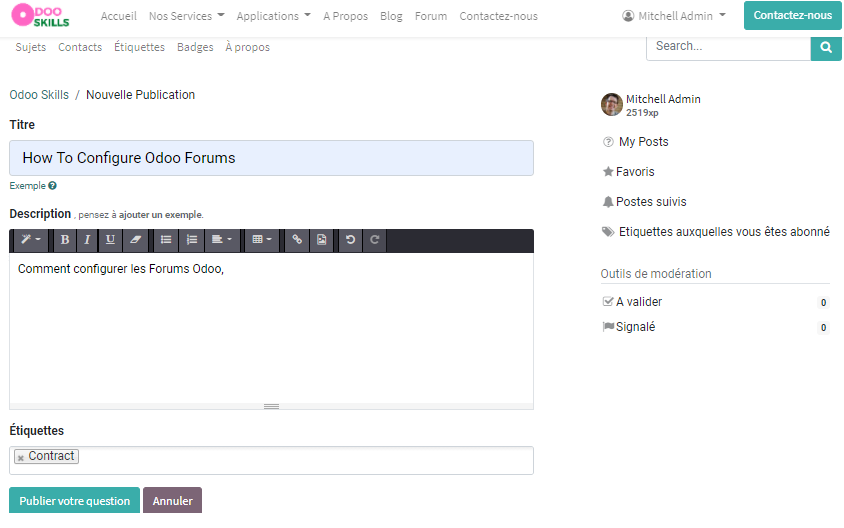Insert an unordered bullet list
The height and width of the screenshot is (528, 844).
[167, 240]
